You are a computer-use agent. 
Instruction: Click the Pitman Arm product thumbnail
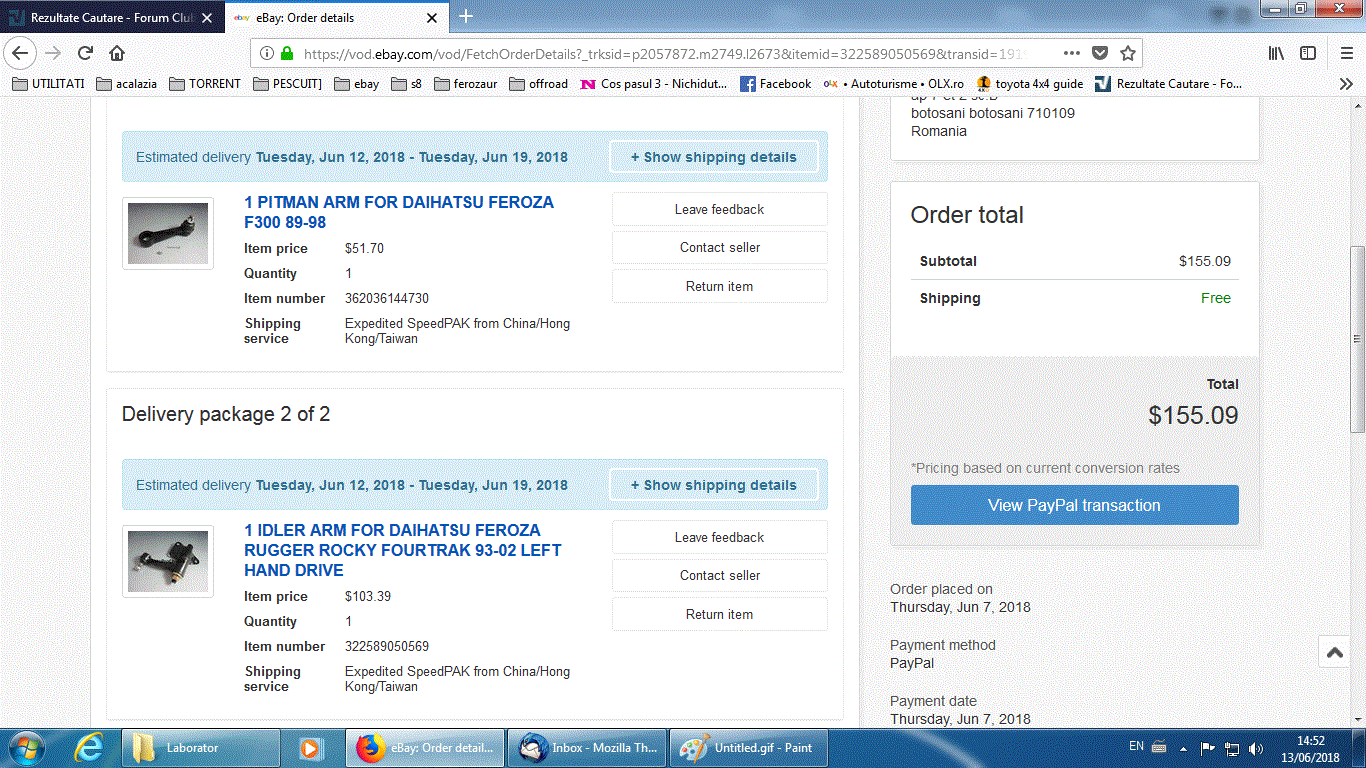coord(168,233)
